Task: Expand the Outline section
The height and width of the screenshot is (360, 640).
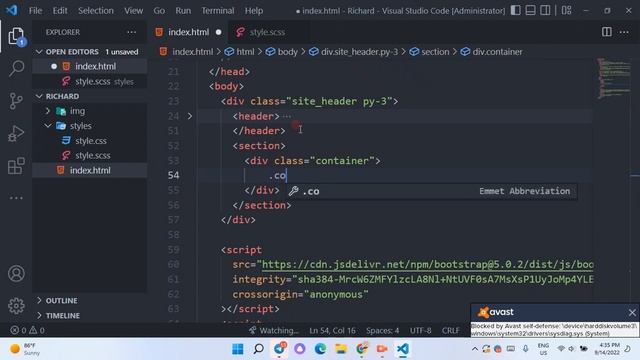Action: (89, 300)
